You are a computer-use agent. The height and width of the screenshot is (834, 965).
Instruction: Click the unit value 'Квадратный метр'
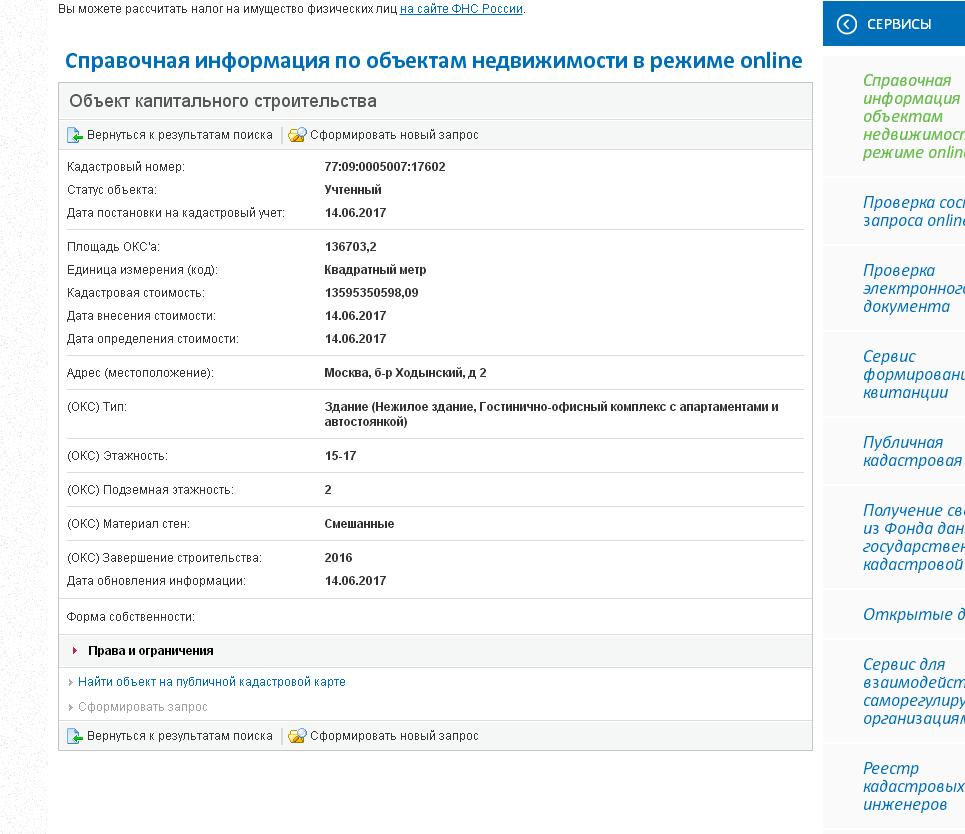click(x=375, y=270)
